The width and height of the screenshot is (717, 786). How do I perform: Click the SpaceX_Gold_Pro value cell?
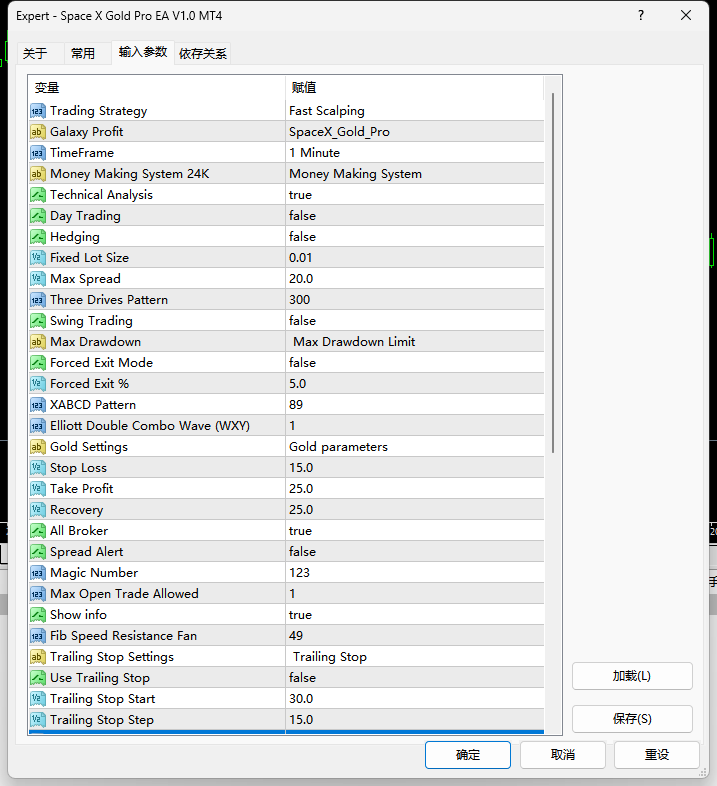click(415, 132)
